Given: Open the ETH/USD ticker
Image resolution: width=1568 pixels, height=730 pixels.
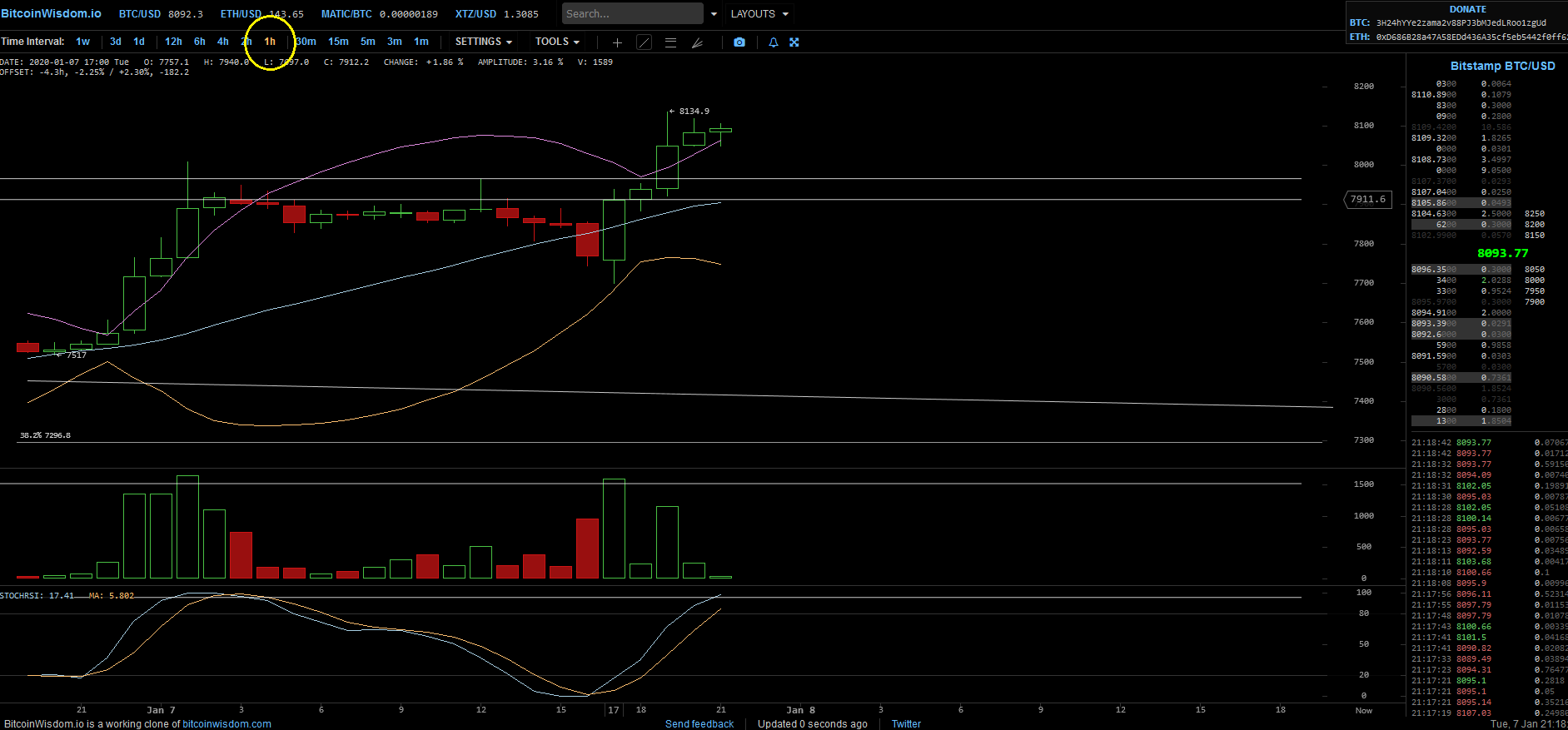Looking at the screenshot, I should (241, 14).
